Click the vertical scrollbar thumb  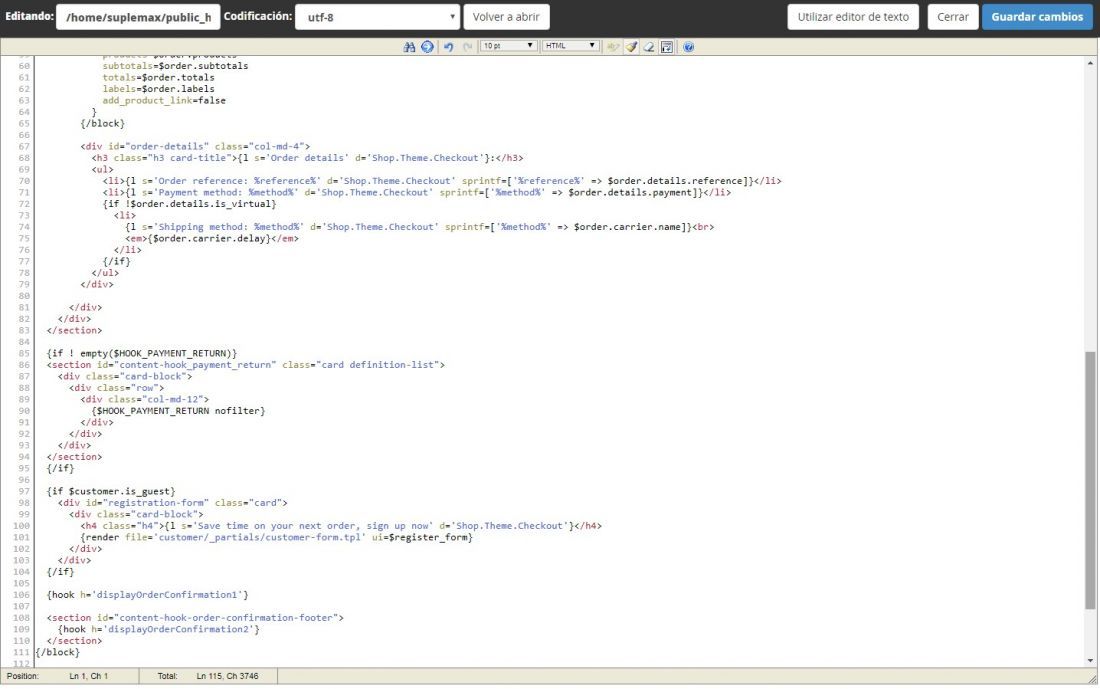tap(1090, 481)
